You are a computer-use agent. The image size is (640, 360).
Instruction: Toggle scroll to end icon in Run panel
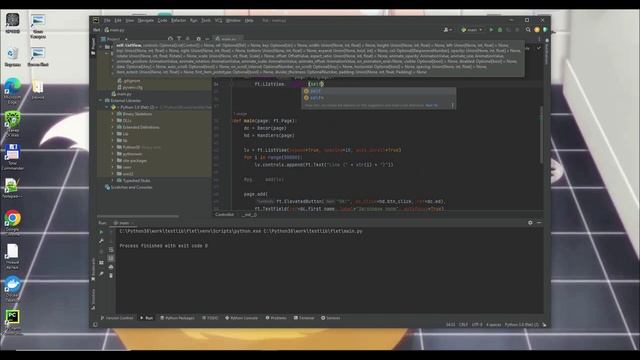(111, 258)
